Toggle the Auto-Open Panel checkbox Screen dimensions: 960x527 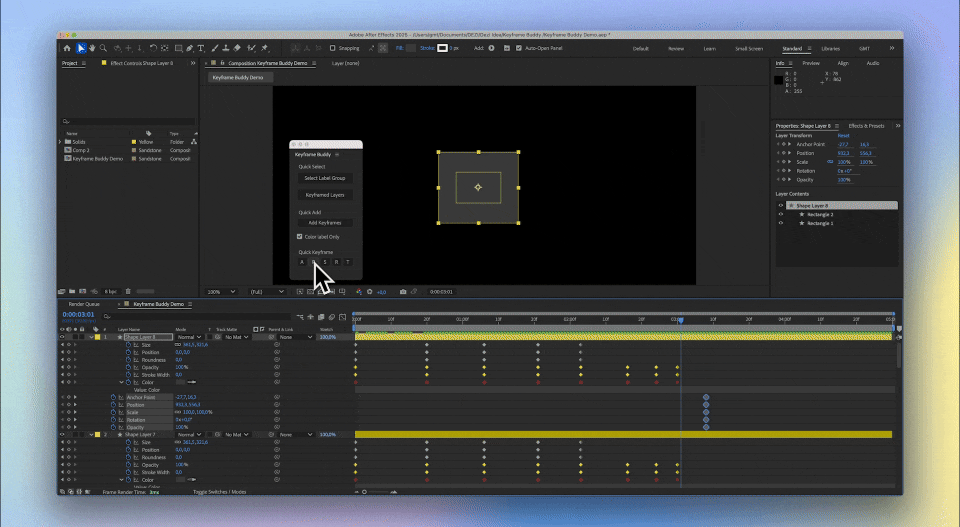coord(519,48)
